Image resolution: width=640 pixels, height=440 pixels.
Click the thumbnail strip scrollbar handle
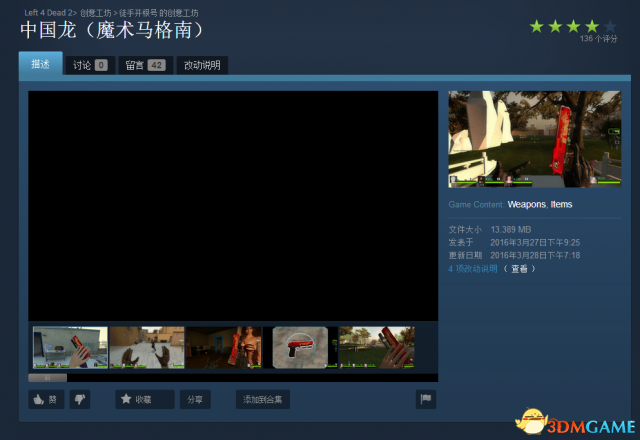(47, 378)
